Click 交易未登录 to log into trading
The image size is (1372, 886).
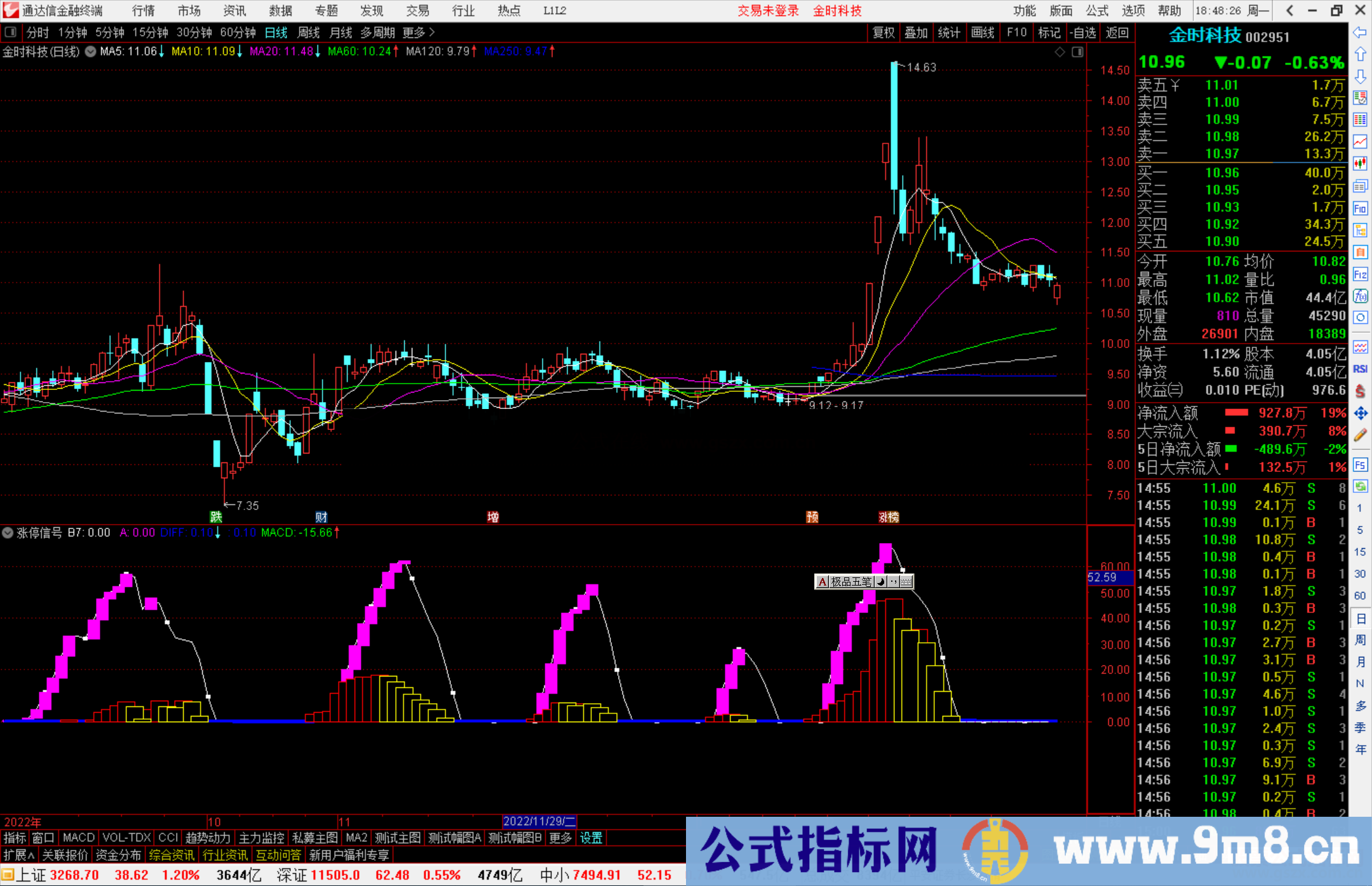[x=767, y=10]
